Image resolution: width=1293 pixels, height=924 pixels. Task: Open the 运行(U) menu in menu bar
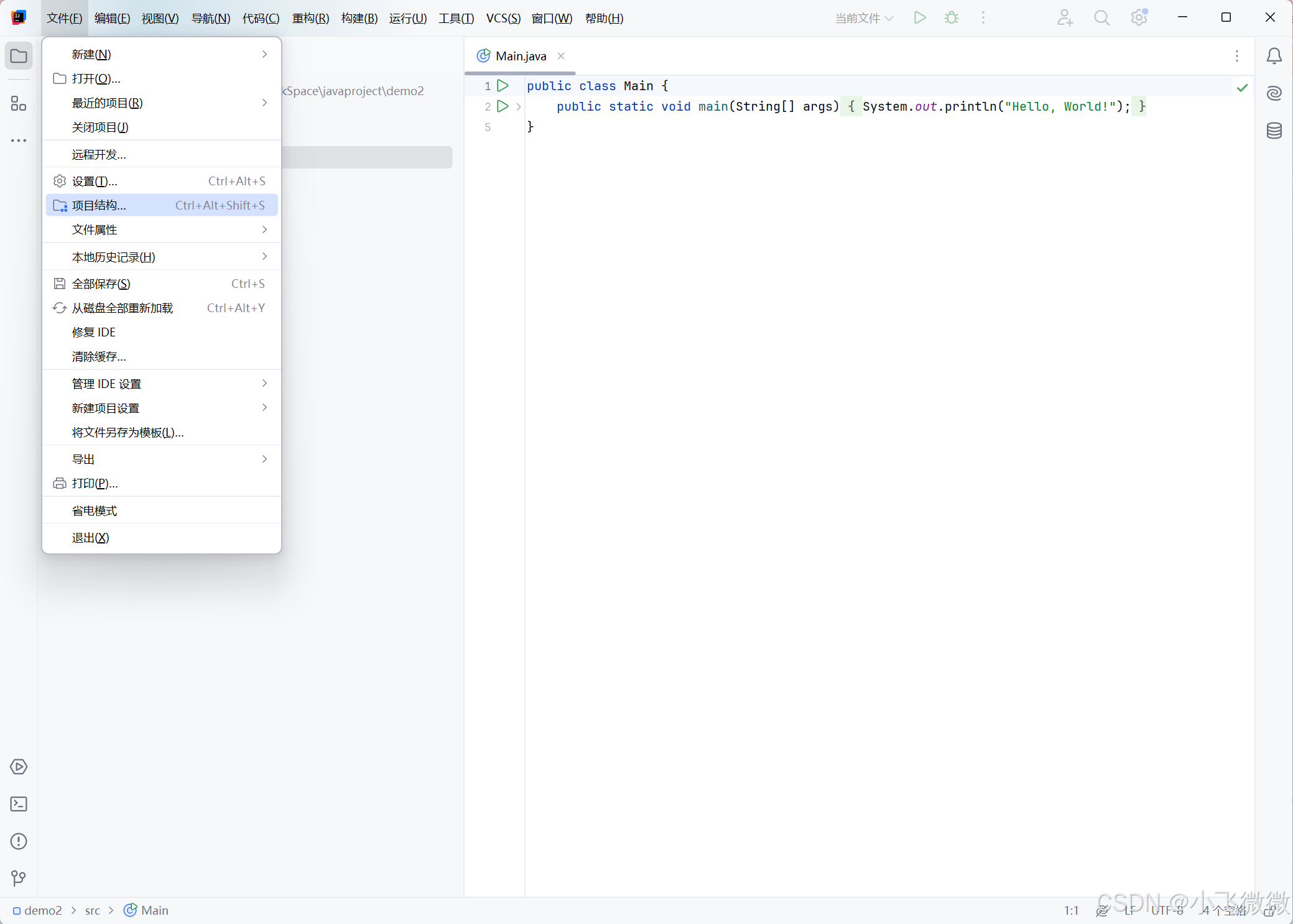pos(408,18)
